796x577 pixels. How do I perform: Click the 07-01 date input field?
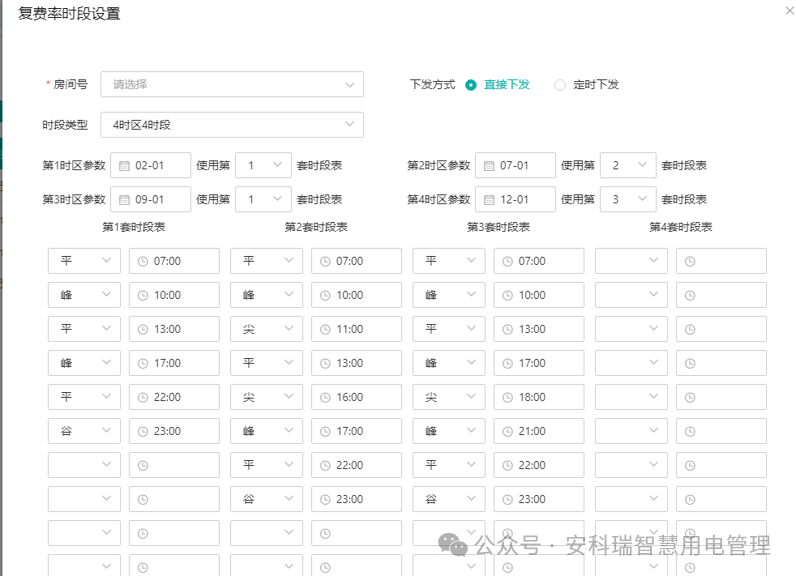point(515,165)
